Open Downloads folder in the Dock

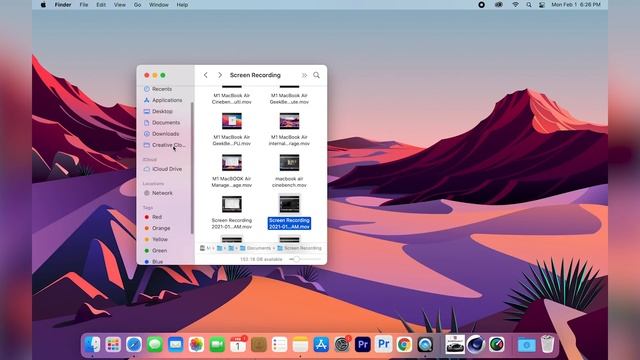(527, 344)
